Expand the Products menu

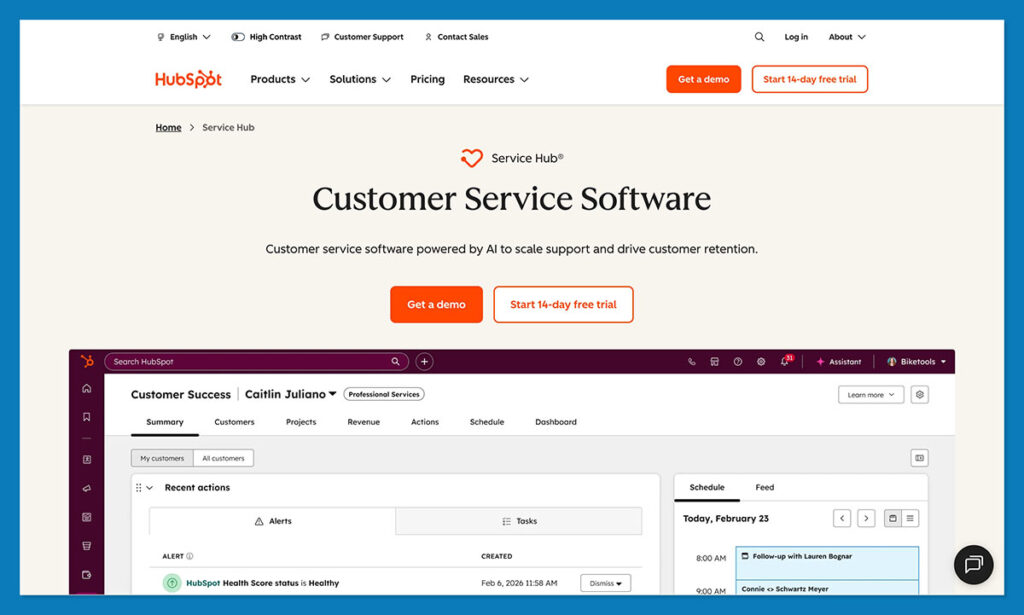280,79
